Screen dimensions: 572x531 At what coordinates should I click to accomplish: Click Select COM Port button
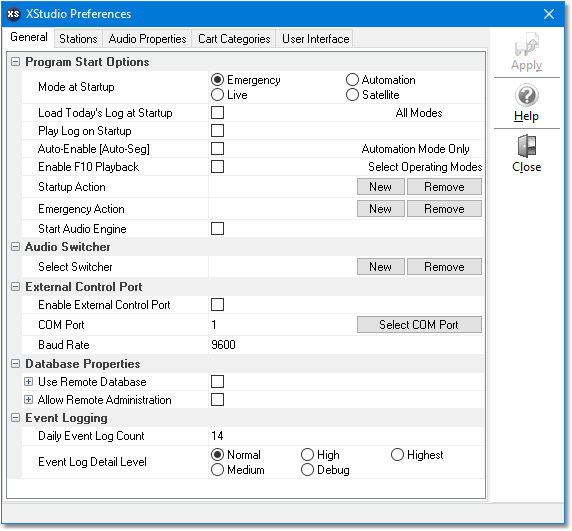pos(419,325)
